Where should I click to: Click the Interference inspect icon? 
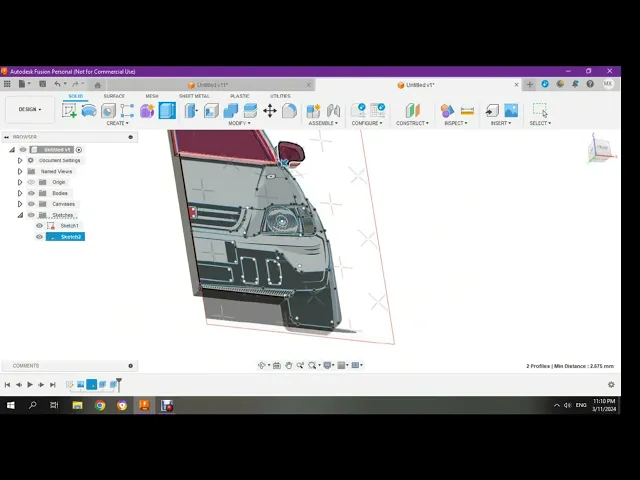point(447,110)
